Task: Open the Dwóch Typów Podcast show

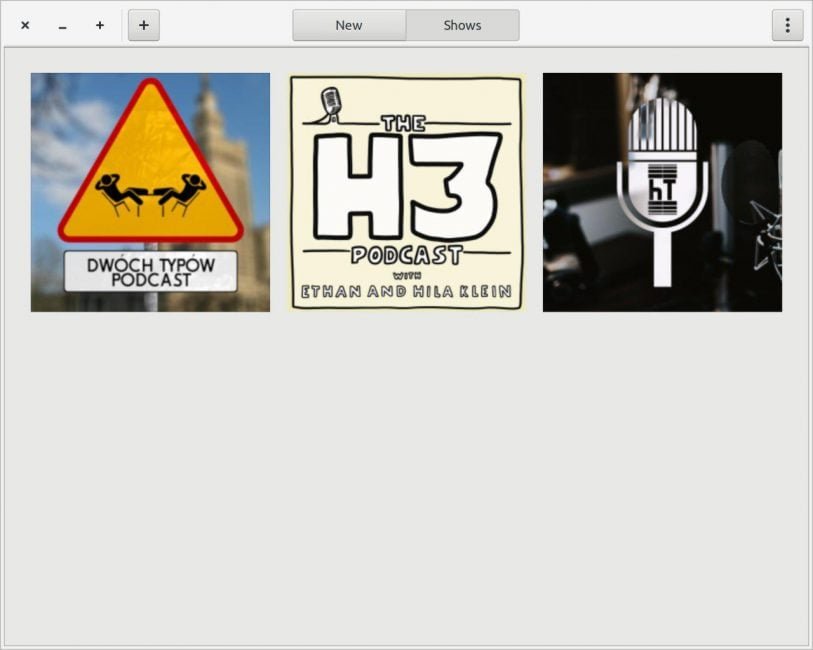Action: point(150,192)
